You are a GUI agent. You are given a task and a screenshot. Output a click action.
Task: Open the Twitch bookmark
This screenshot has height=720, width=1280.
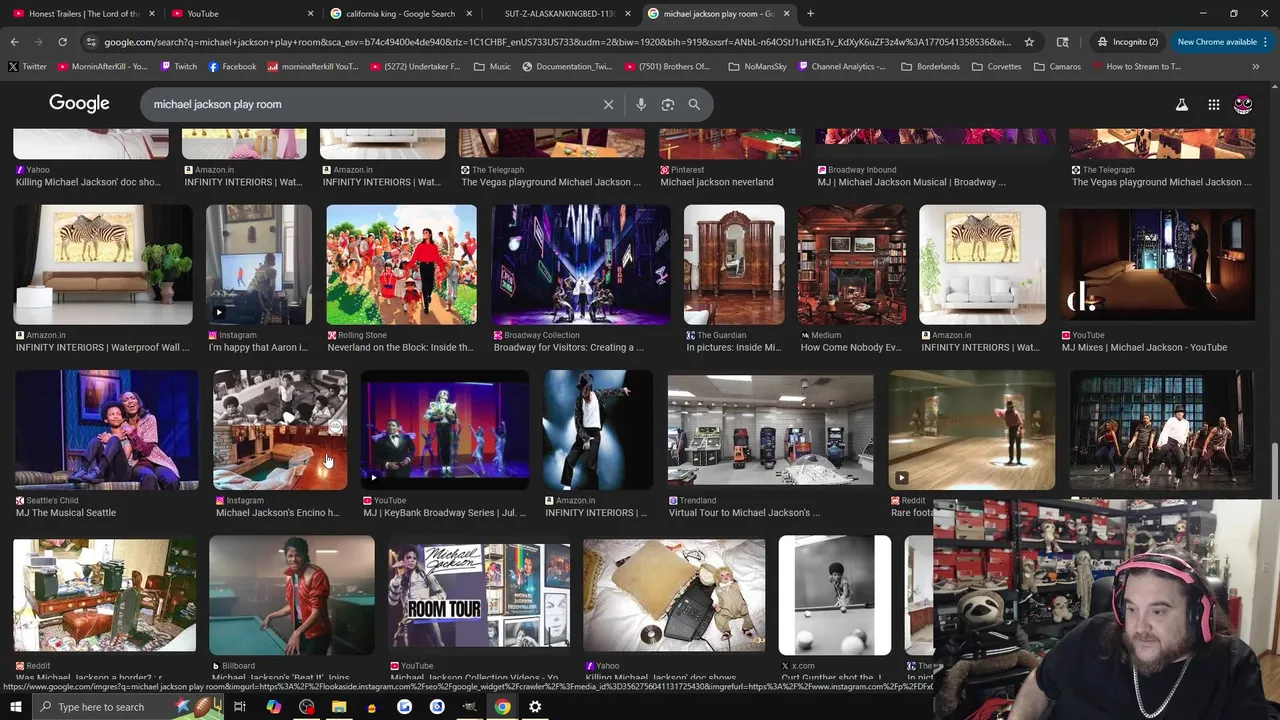177,67
